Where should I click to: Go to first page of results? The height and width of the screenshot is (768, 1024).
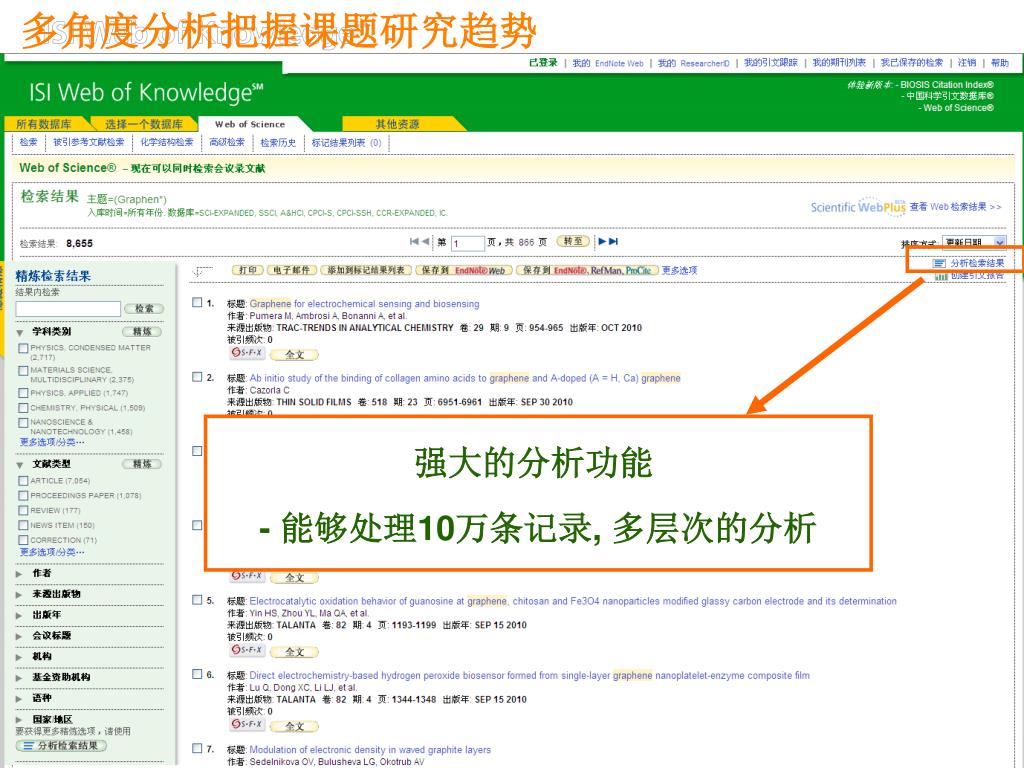414,242
